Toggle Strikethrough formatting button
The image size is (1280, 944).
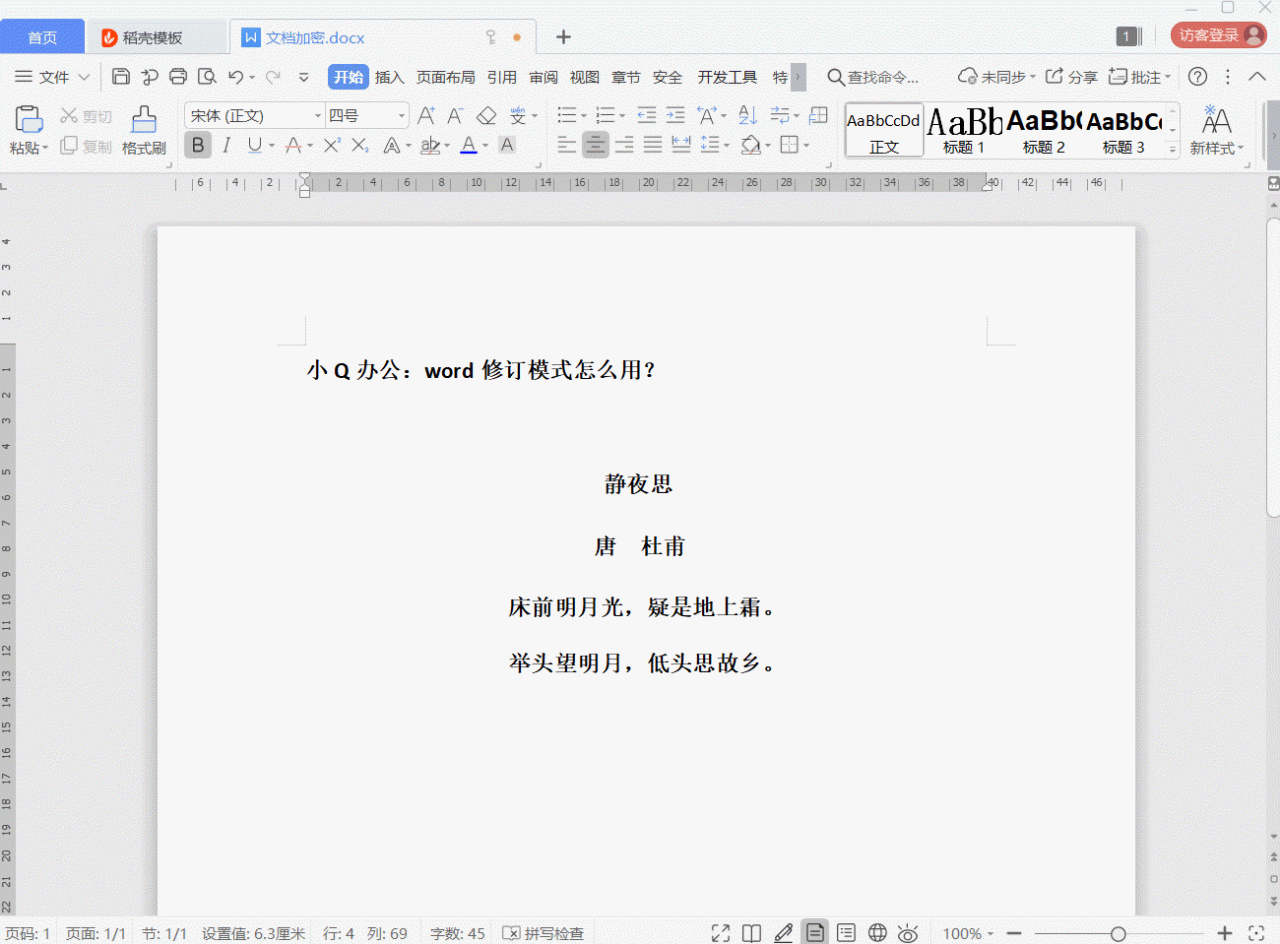[x=293, y=146]
